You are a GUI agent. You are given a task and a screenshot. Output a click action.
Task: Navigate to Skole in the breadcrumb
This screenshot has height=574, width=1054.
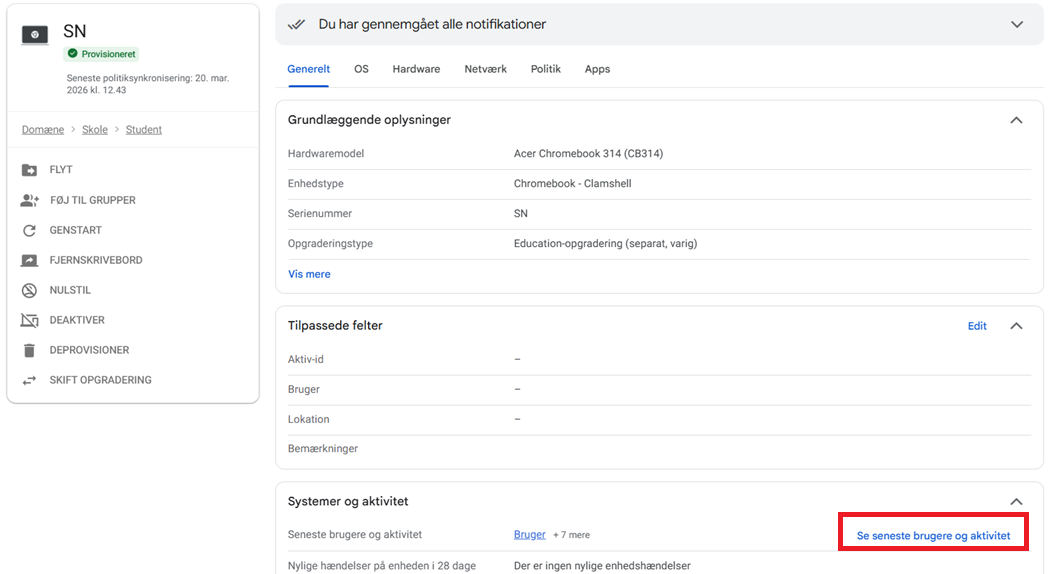(x=95, y=130)
